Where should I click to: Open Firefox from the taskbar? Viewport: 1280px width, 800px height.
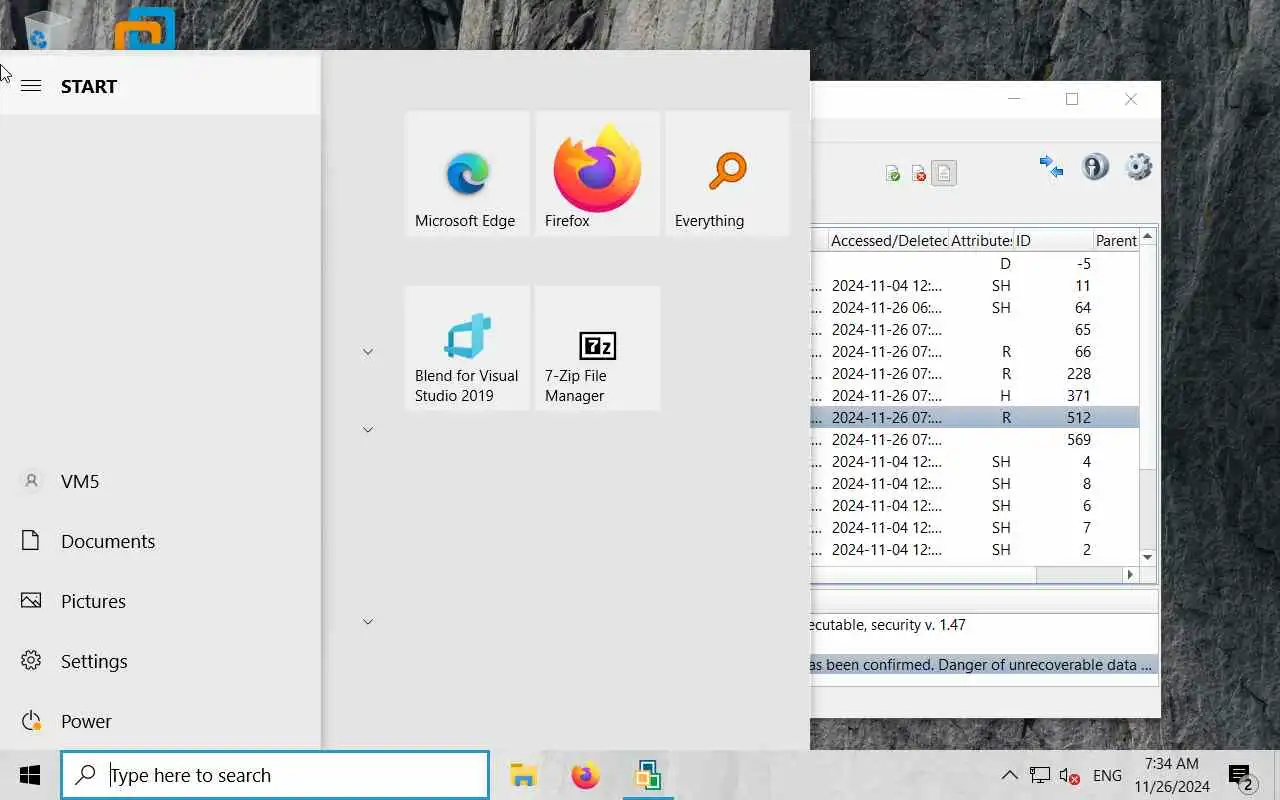pyautogui.click(x=585, y=775)
